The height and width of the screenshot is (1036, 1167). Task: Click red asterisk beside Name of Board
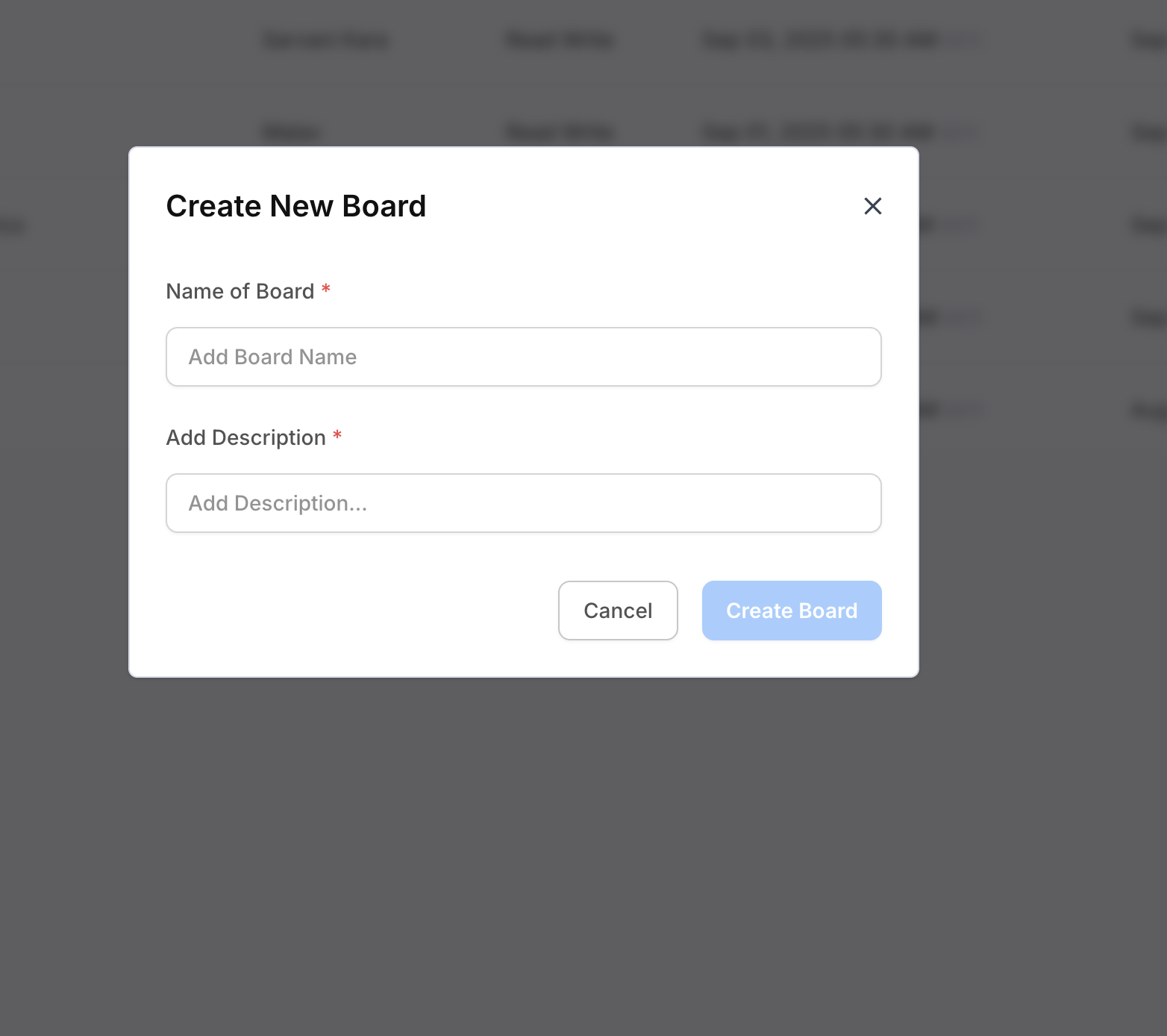(326, 290)
